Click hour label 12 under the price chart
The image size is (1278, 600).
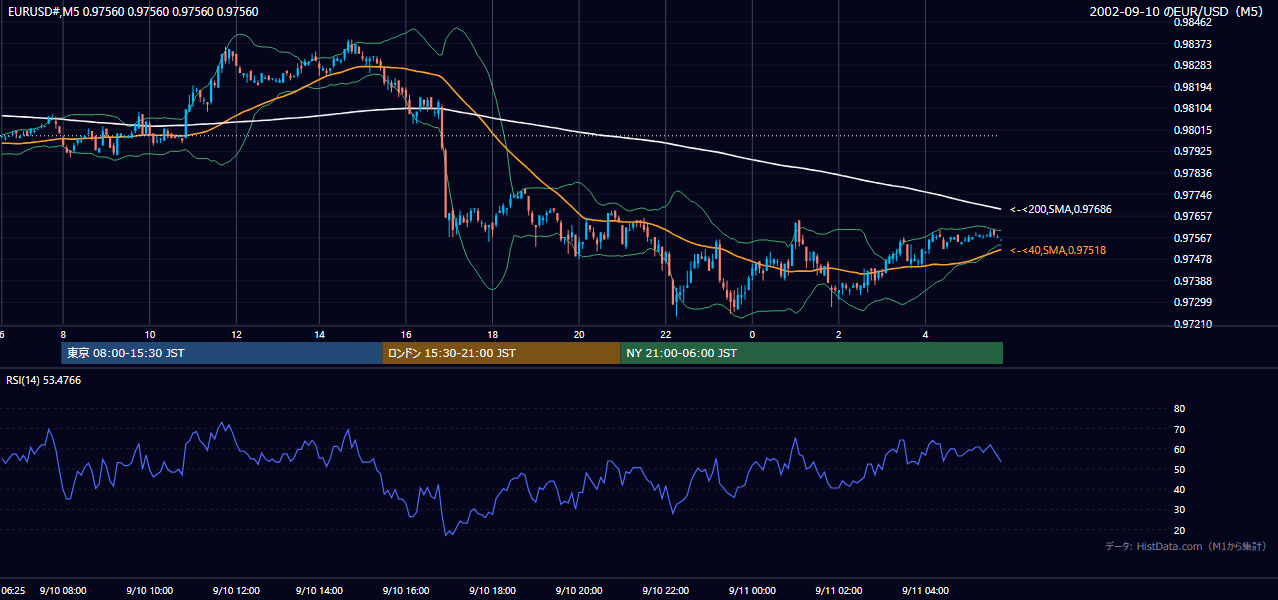[x=236, y=334]
